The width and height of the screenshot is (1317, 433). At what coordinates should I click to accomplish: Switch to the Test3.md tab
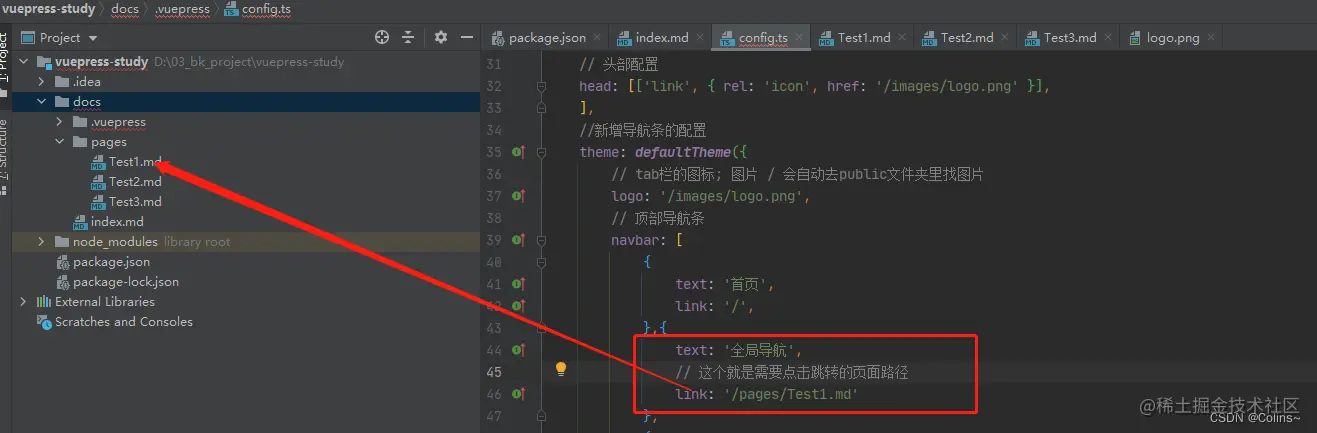[1070, 38]
